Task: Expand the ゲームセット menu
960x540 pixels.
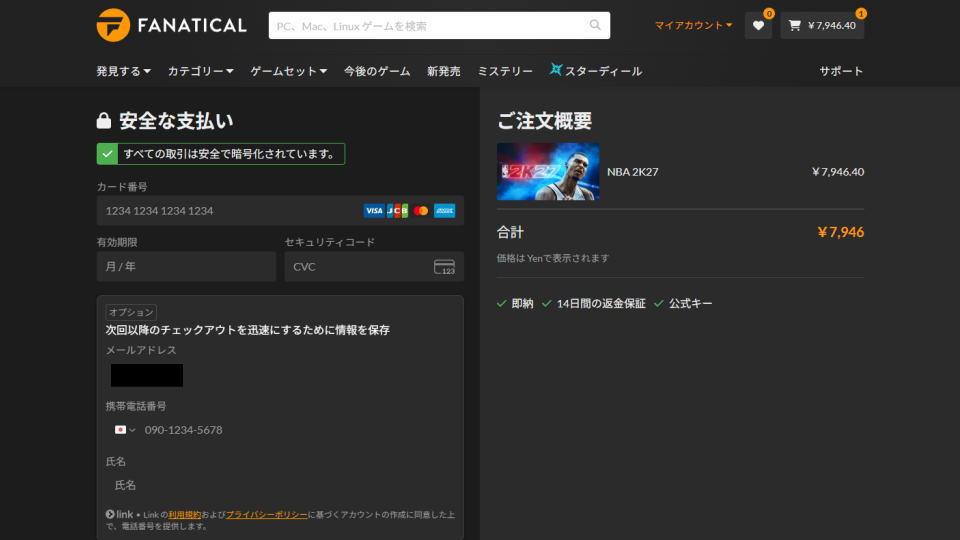Action: (288, 71)
